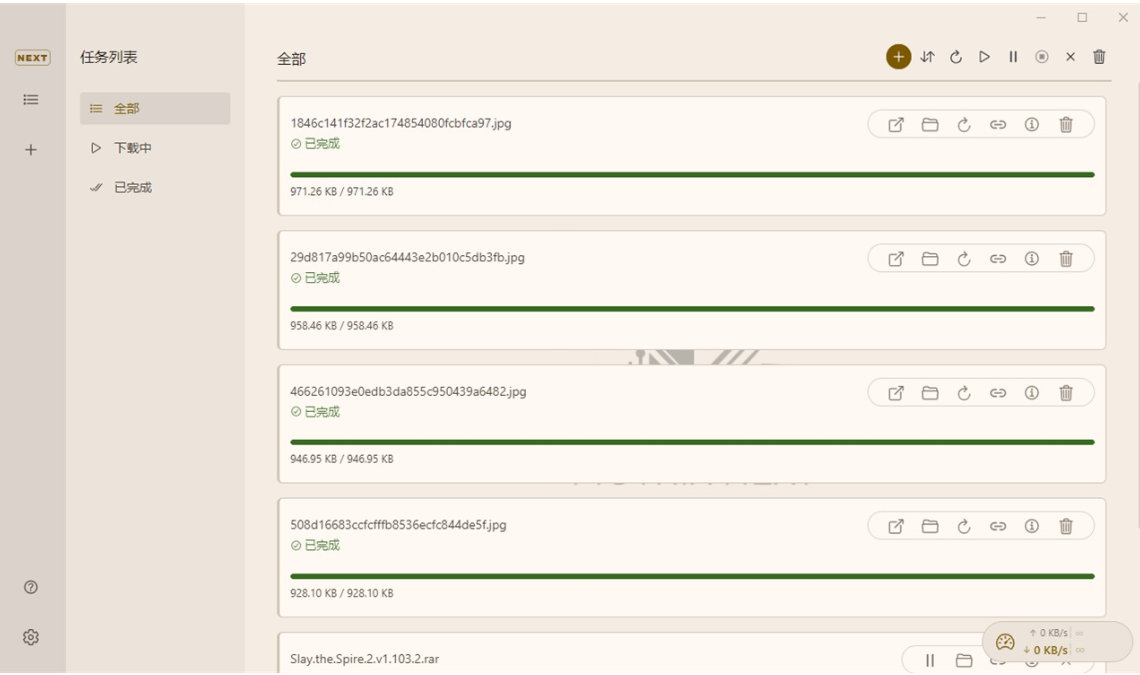Redownload 29d817a99b50ac64443e2b010c5db3fb.jpg

[x=964, y=258]
